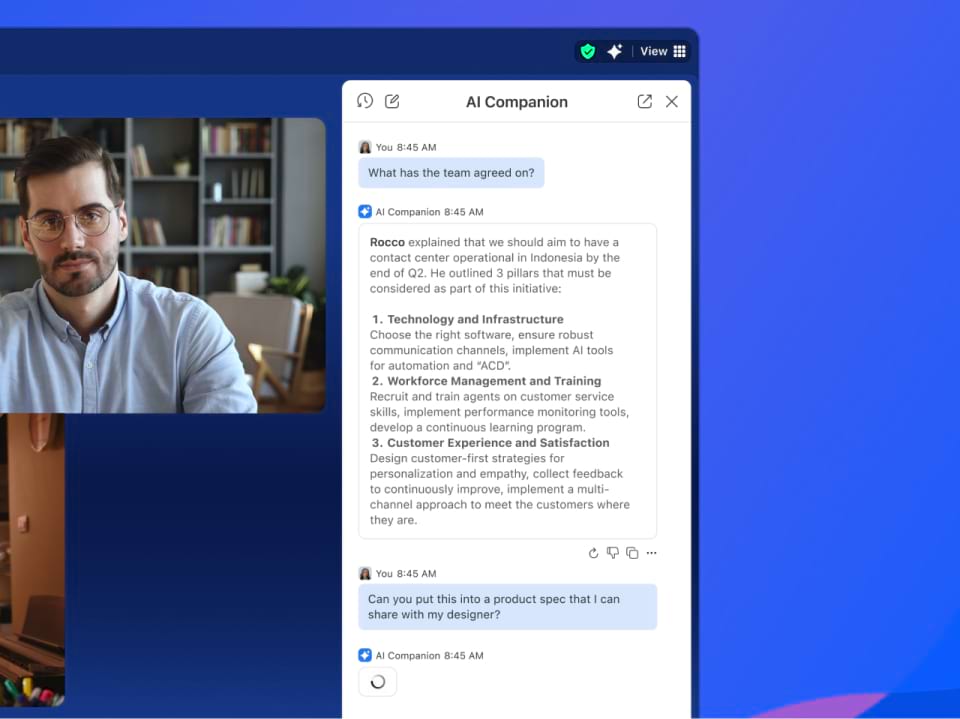This screenshot has width=960, height=719.
Task: Toggle the AI Companion sparkle icon
Action: [615, 51]
